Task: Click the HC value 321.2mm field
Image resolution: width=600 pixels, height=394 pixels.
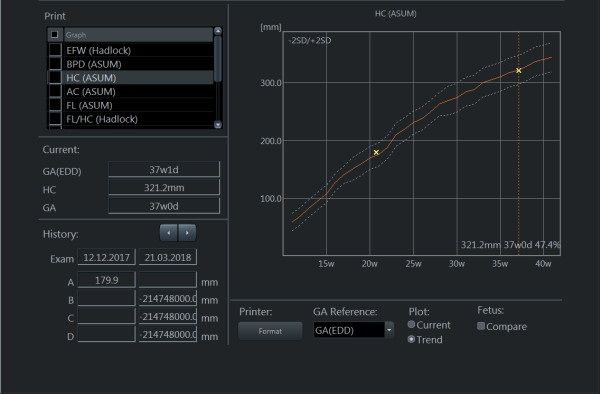Action: pos(164,187)
